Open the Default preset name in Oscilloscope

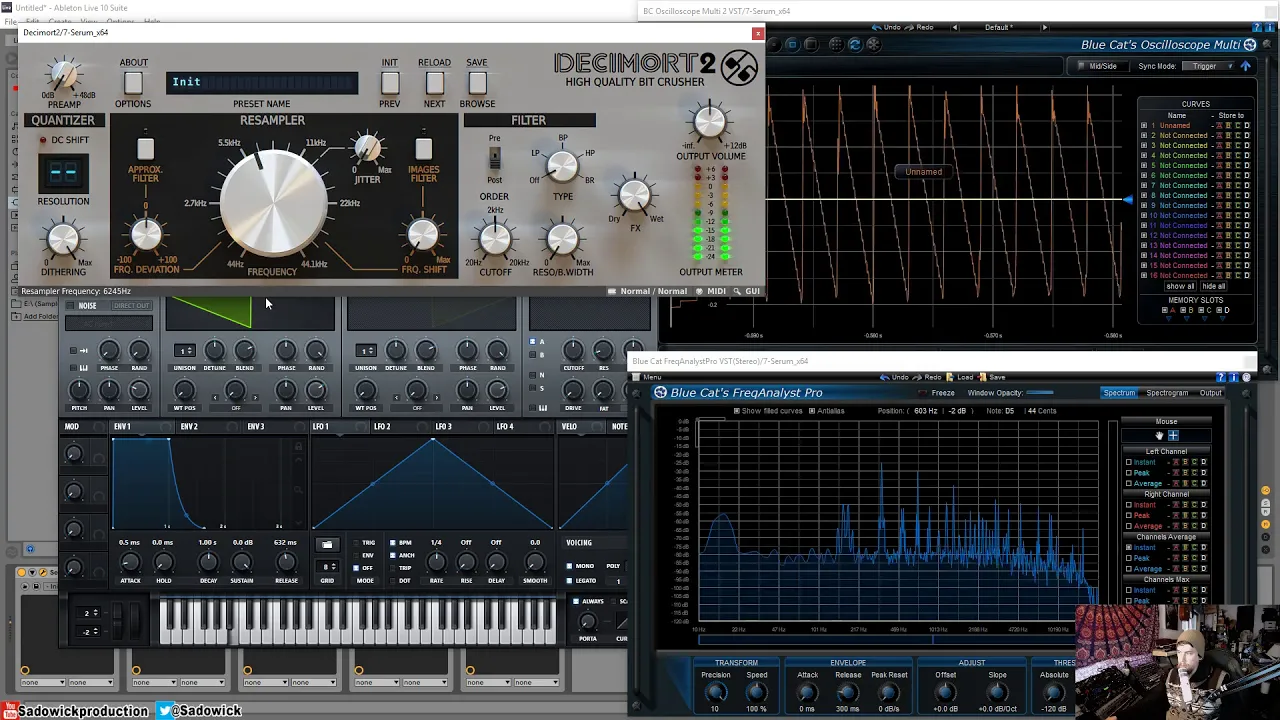999,27
